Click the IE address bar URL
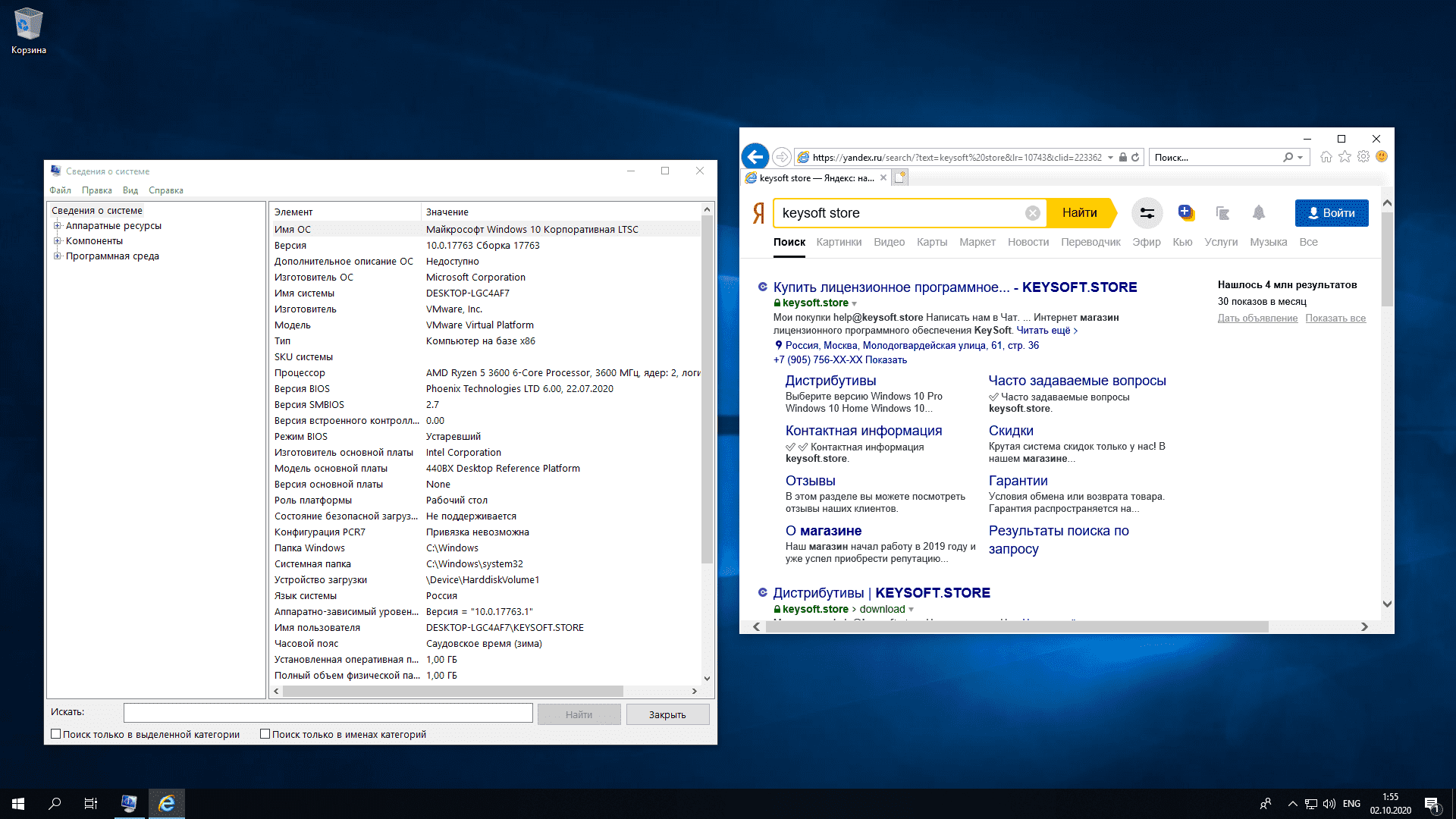 pyautogui.click(x=956, y=158)
